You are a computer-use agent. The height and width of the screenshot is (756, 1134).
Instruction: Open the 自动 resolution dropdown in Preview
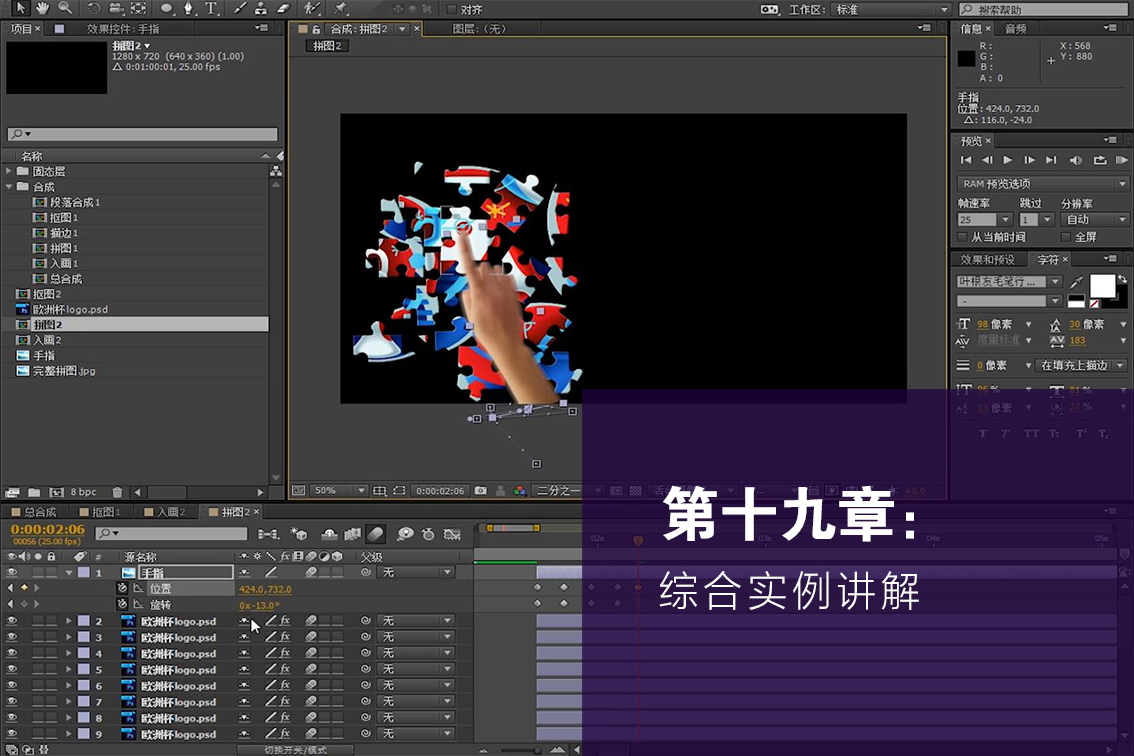[x=1094, y=219]
